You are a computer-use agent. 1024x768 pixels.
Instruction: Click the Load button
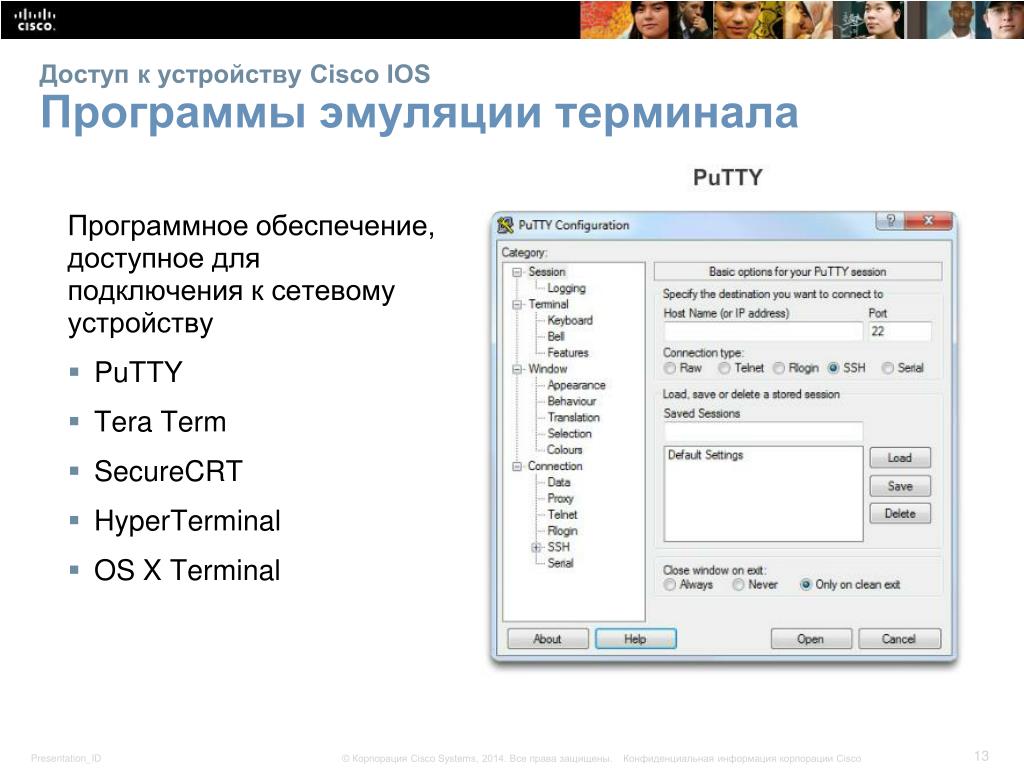[900, 458]
